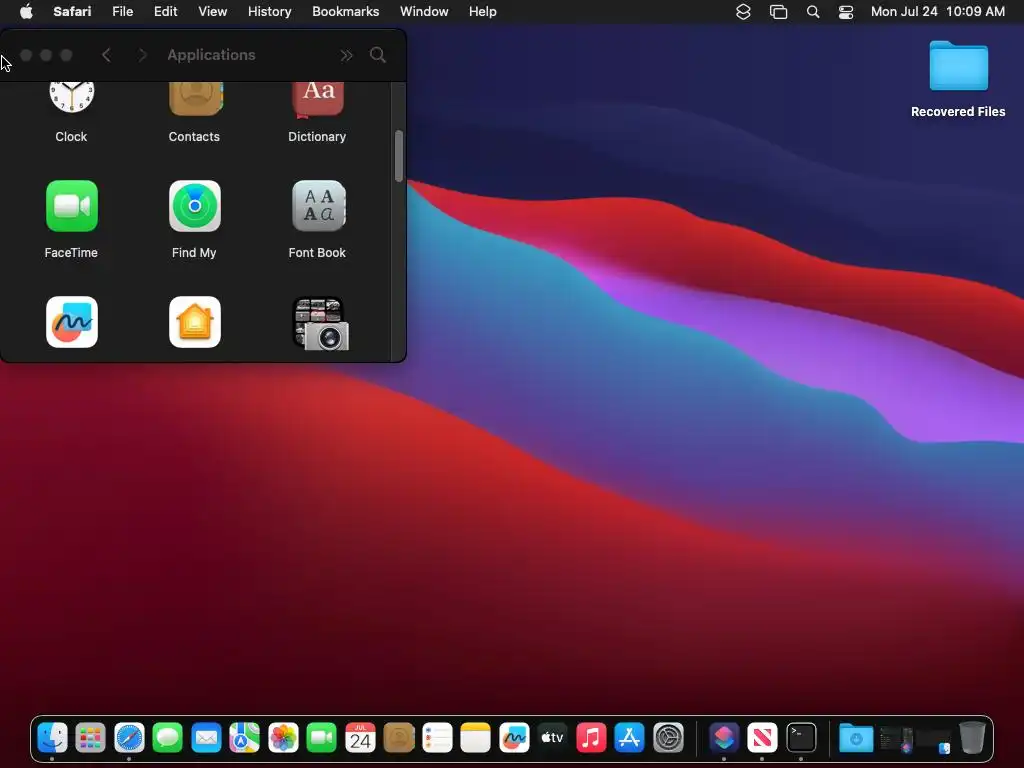Open the Dictionary app icon
Screen dimensions: 1024x768
[x=317, y=100]
